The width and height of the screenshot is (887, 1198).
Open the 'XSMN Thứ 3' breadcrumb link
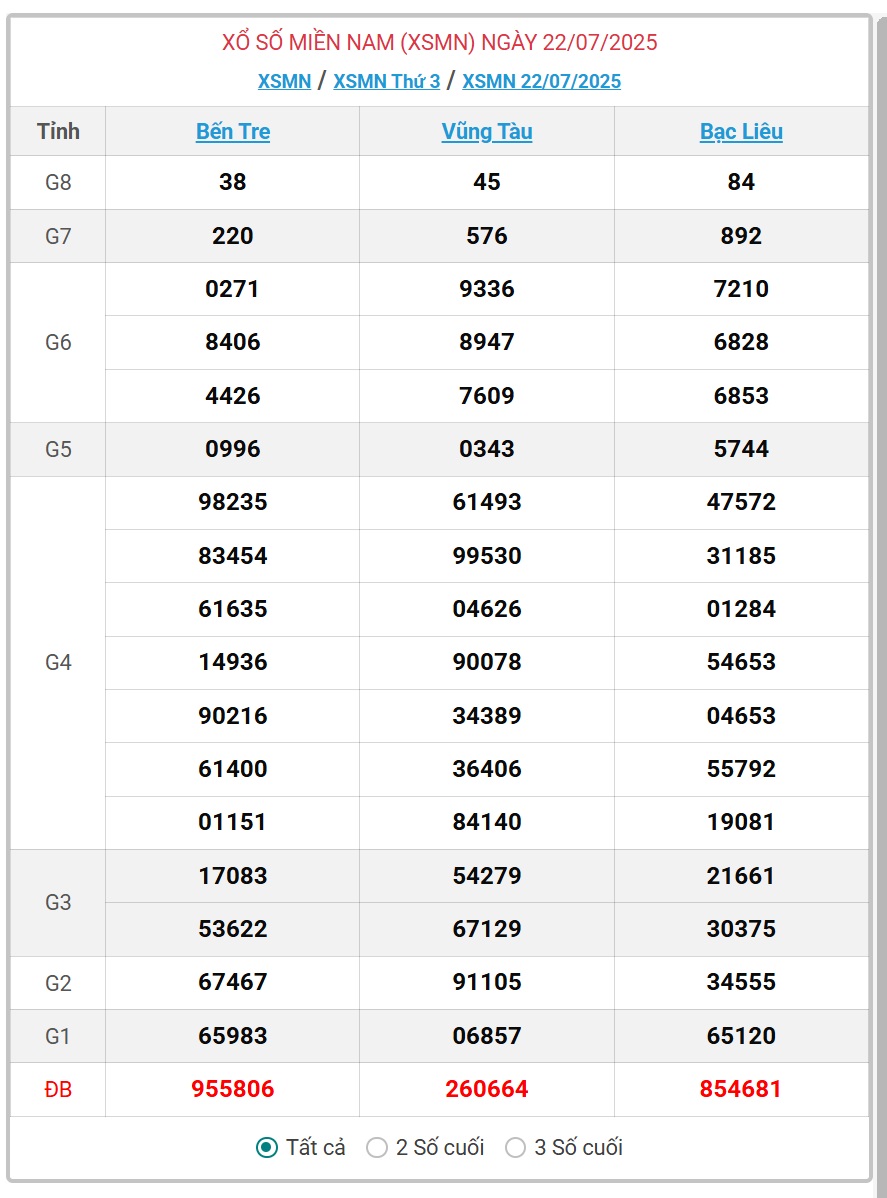point(387,81)
